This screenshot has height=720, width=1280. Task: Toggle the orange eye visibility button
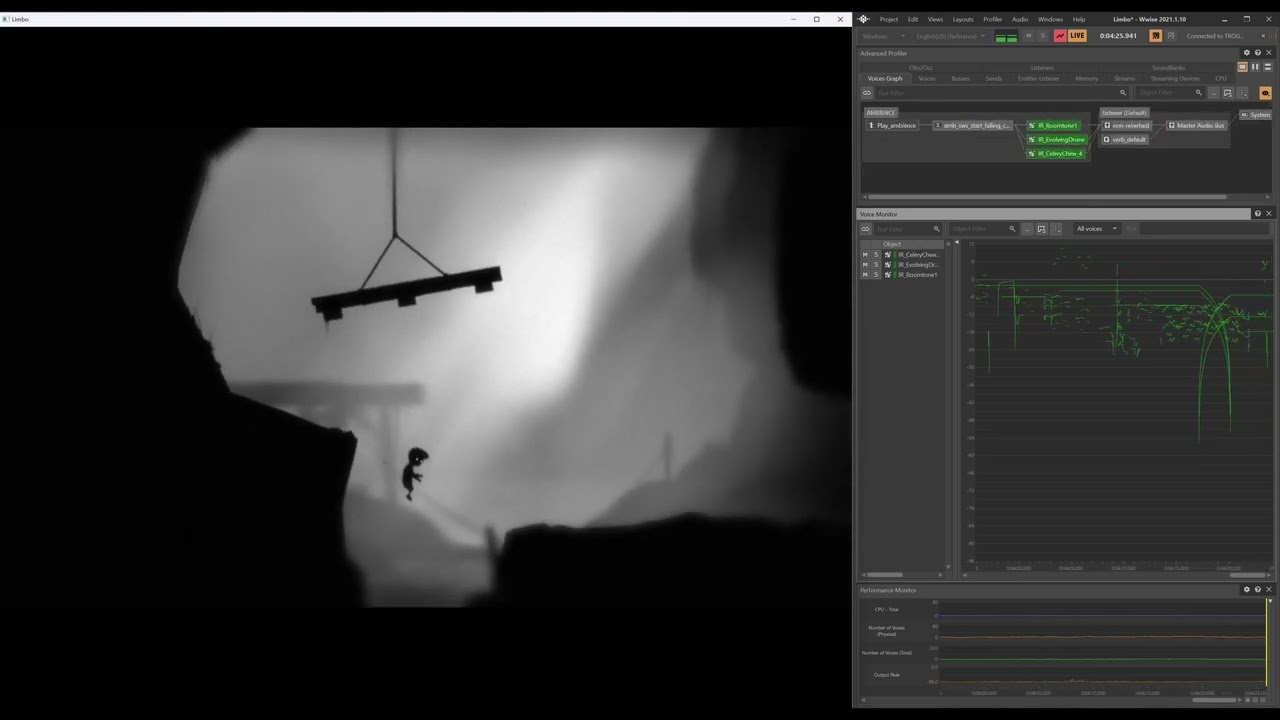[1265, 93]
